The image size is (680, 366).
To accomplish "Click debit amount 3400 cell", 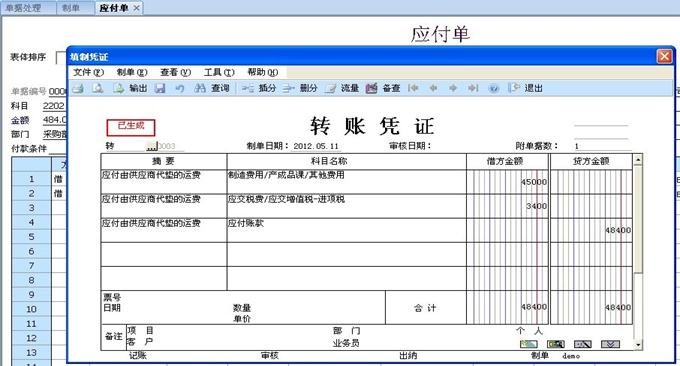I will [x=507, y=206].
